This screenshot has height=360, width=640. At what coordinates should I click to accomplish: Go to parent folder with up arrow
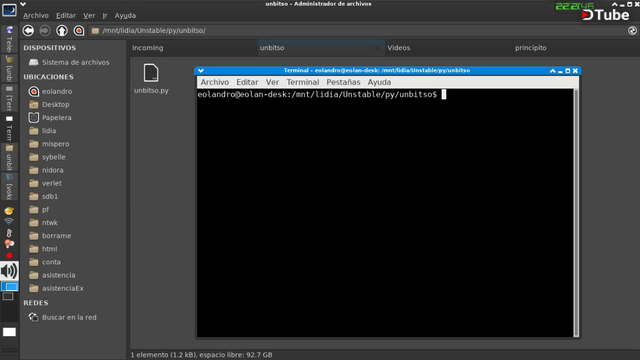tap(62, 31)
